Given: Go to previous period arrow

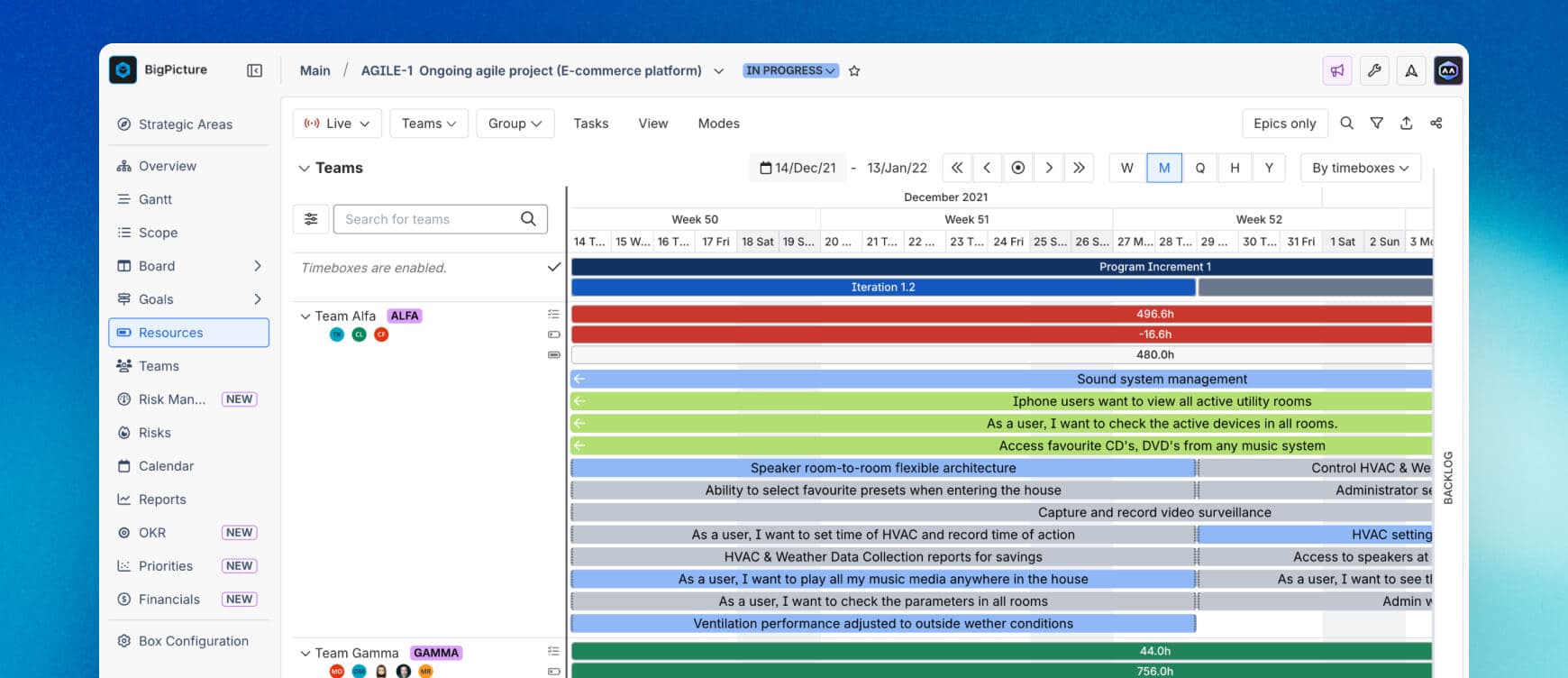Looking at the screenshot, I should pyautogui.click(x=987, y=168).
